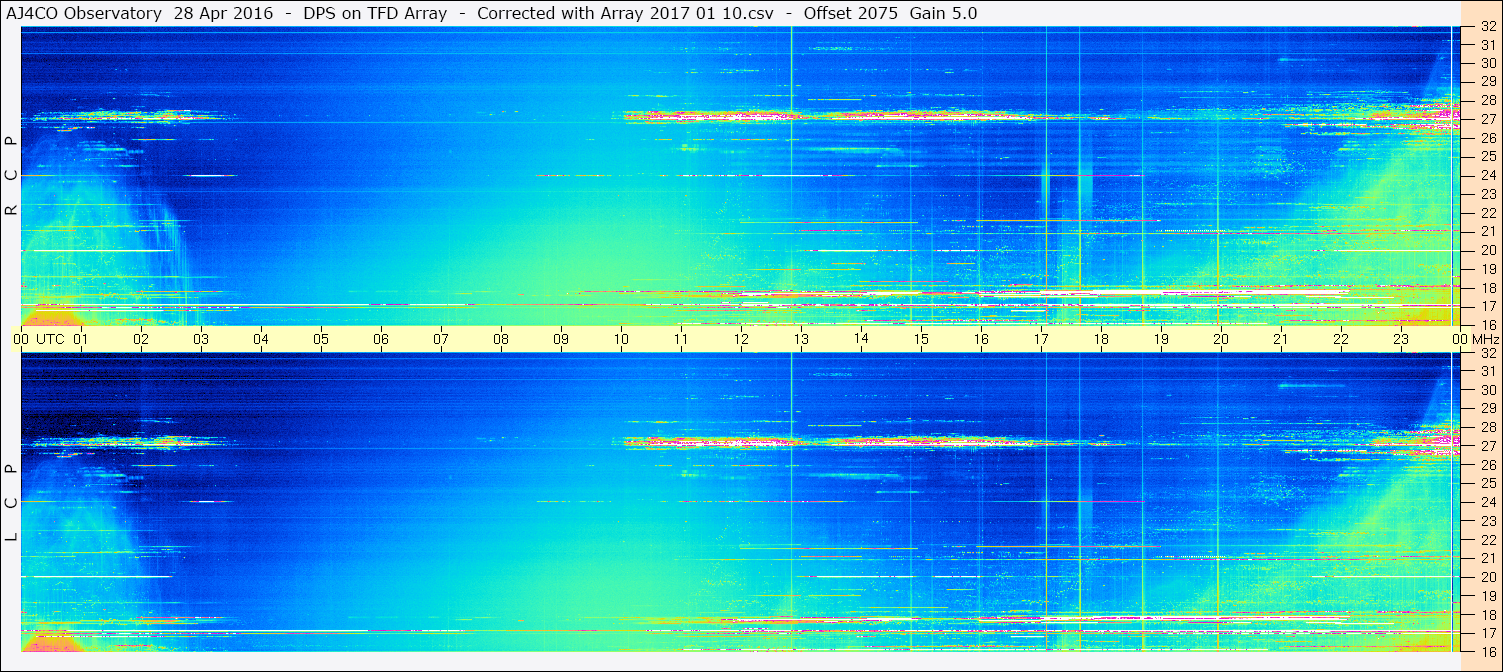Click the 20 hour label on time axis

click(x=1220, y=339)
